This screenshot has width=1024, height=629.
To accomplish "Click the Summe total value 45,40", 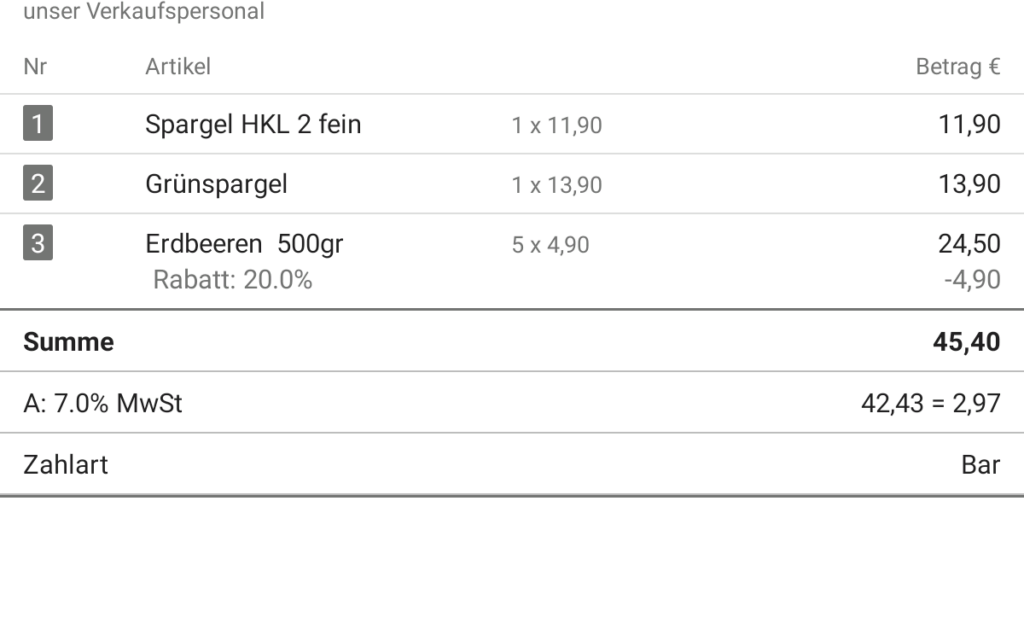I will coord(966,342).
